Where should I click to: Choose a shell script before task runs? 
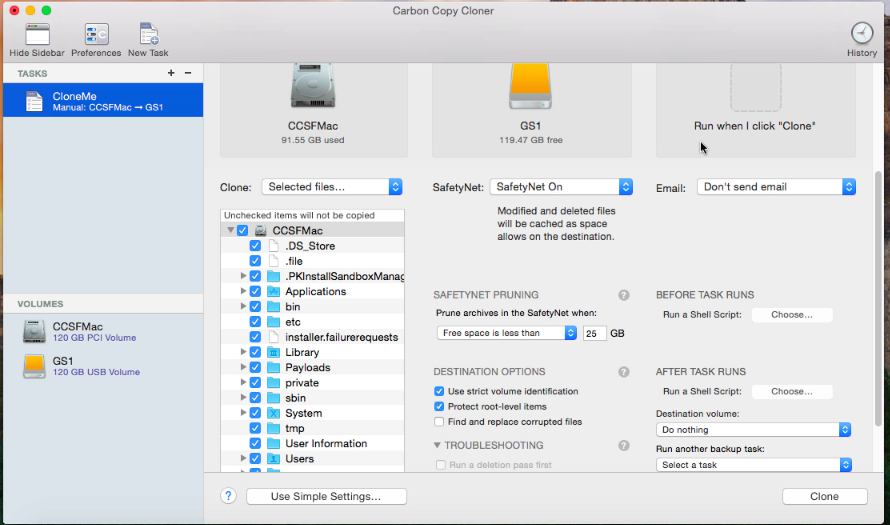[792, 315]
